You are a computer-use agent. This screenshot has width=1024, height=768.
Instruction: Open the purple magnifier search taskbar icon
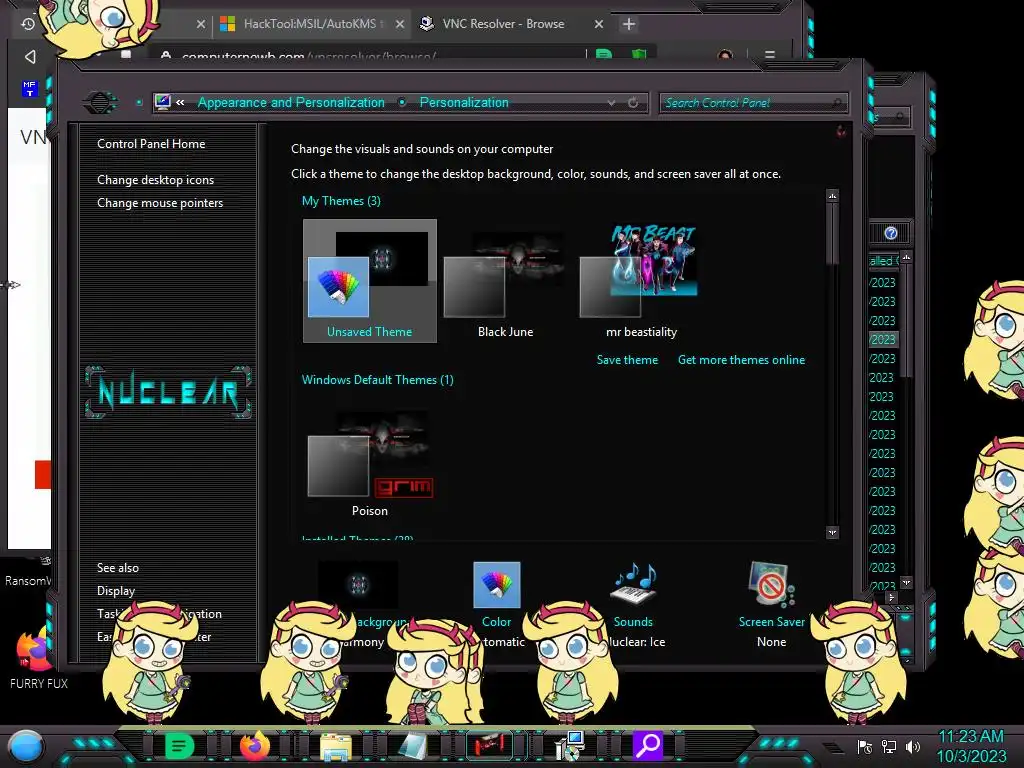pos(648,745)
